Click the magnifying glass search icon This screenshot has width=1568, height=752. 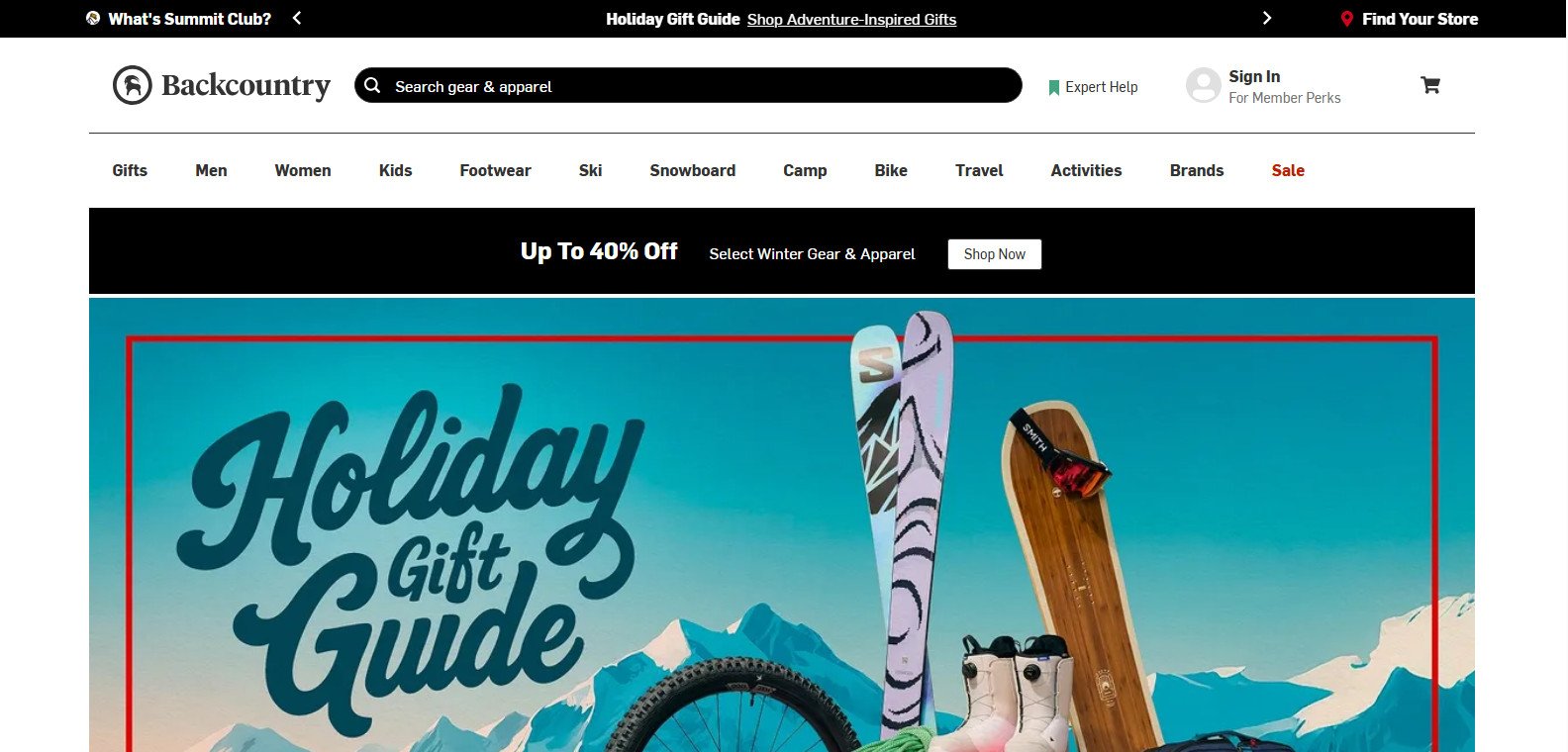point(372,86)
